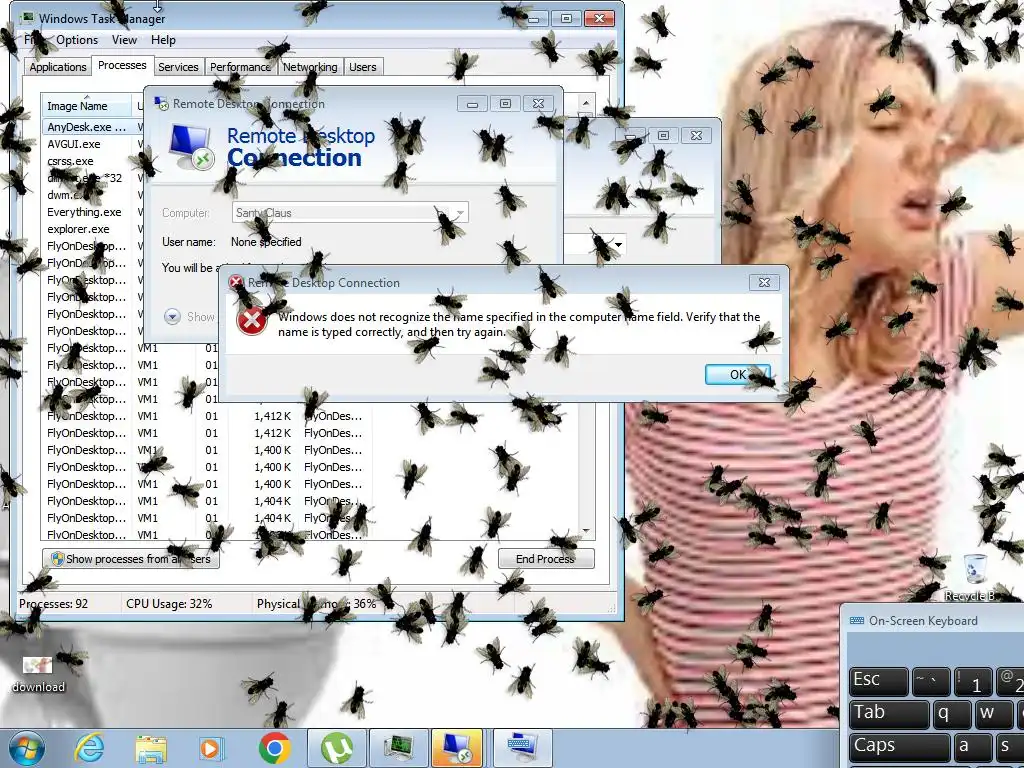Screen dimensions: 1024x768
Task: Open the Recycle Bin desktop icon
Action: 975,577
